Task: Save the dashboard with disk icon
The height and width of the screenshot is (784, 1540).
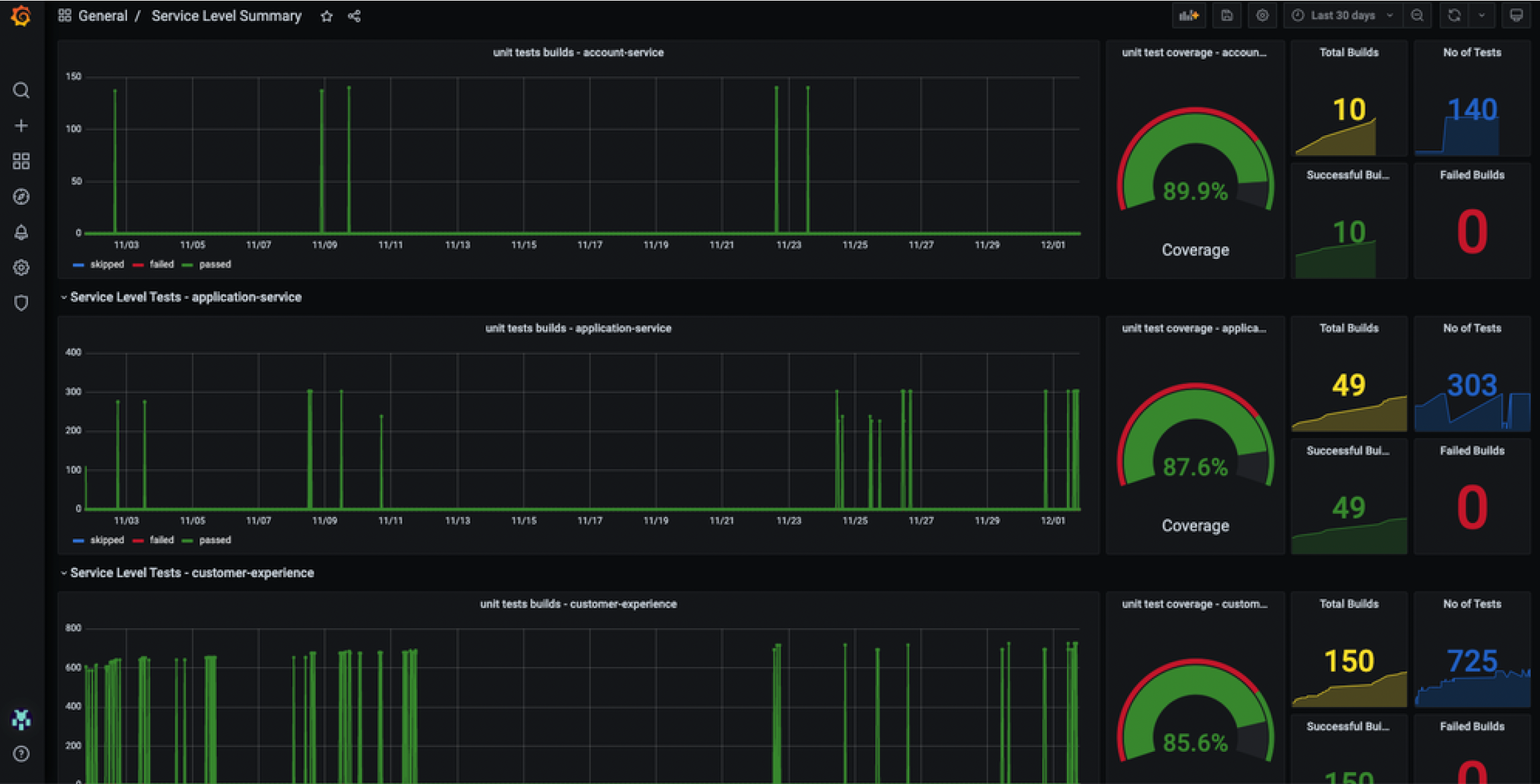Action: click(x=1227, y=15)
